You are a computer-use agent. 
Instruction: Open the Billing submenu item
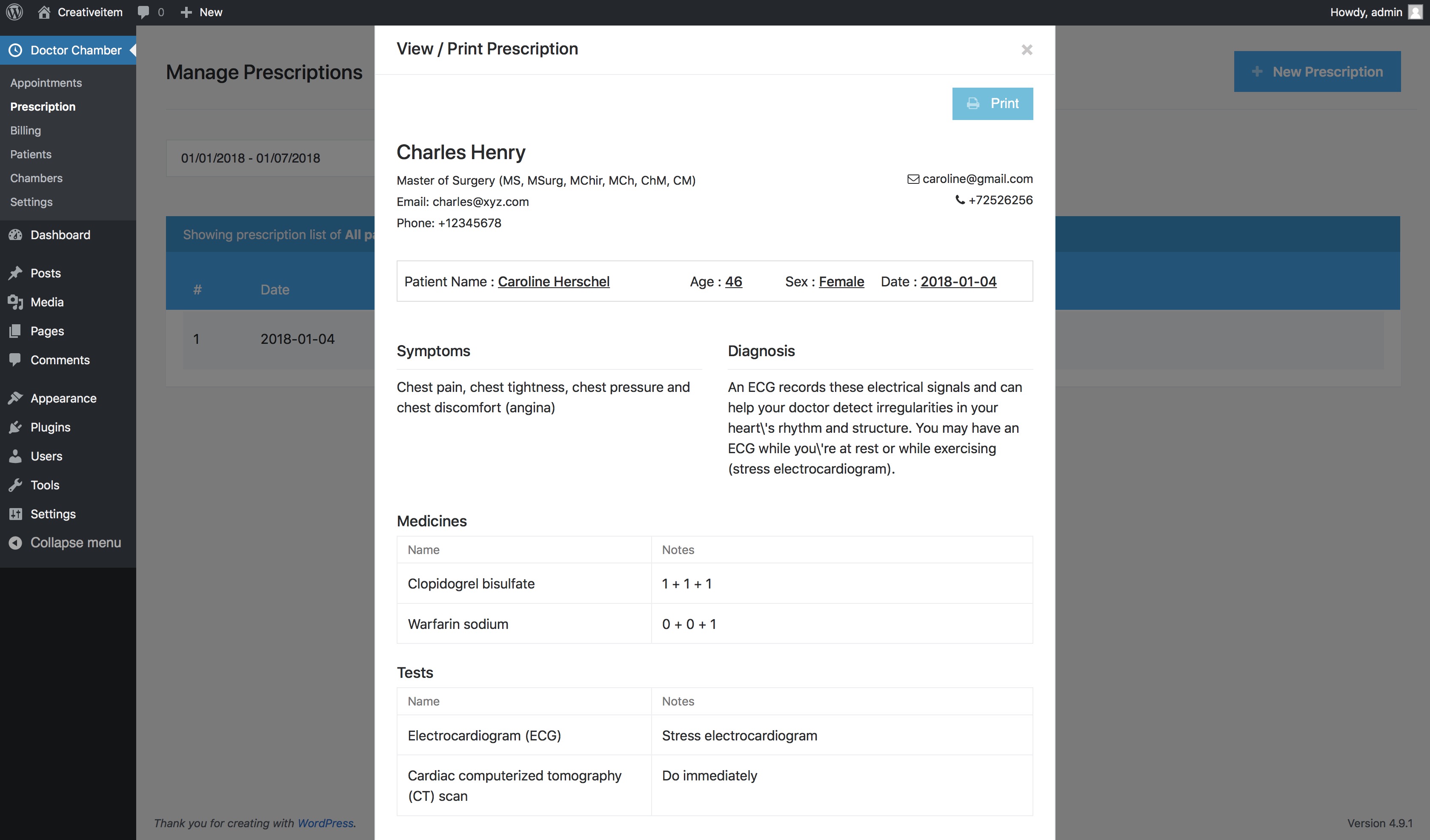click(x=26, y=131)
